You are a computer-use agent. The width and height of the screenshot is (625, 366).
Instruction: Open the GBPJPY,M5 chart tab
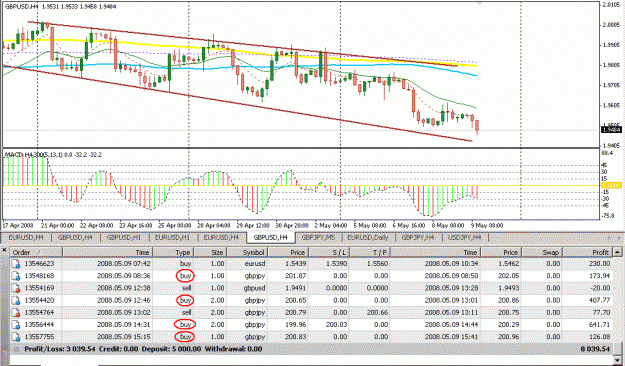coord(318,238)
